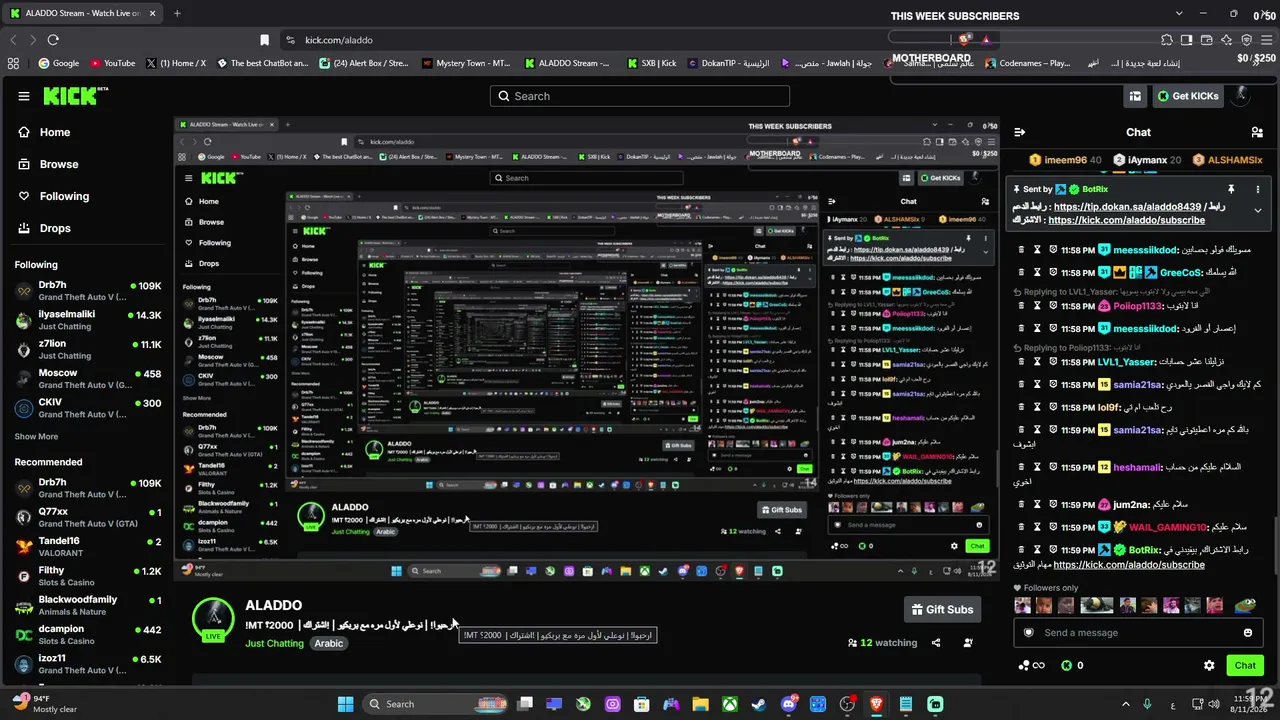Open YouTube bookmark
The width and height of the screenshot is (1280, 720).
point(113,63)
